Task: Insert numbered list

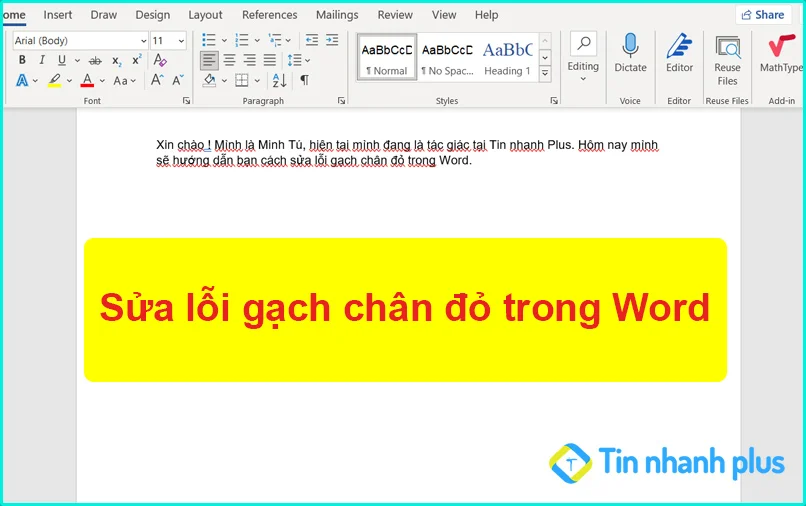Action: click(x=242, y=40)
